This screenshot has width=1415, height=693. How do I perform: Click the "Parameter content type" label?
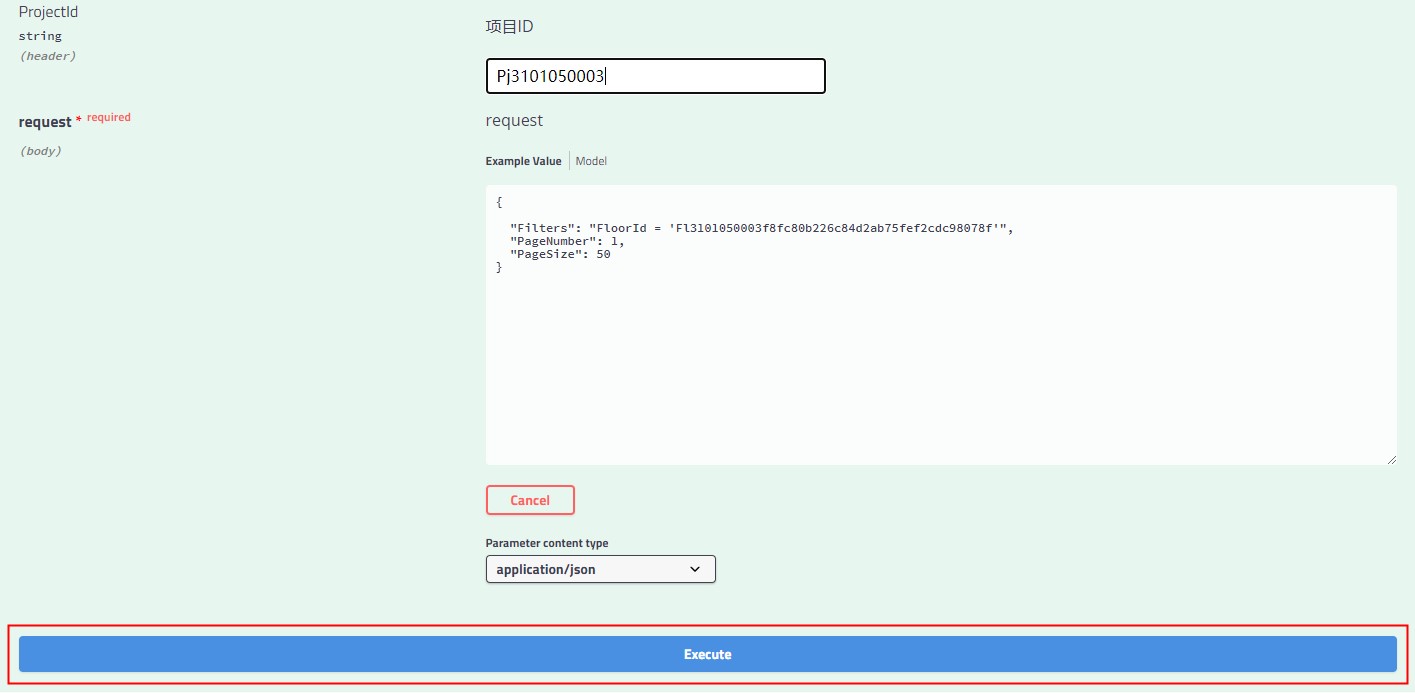[546, 543]
